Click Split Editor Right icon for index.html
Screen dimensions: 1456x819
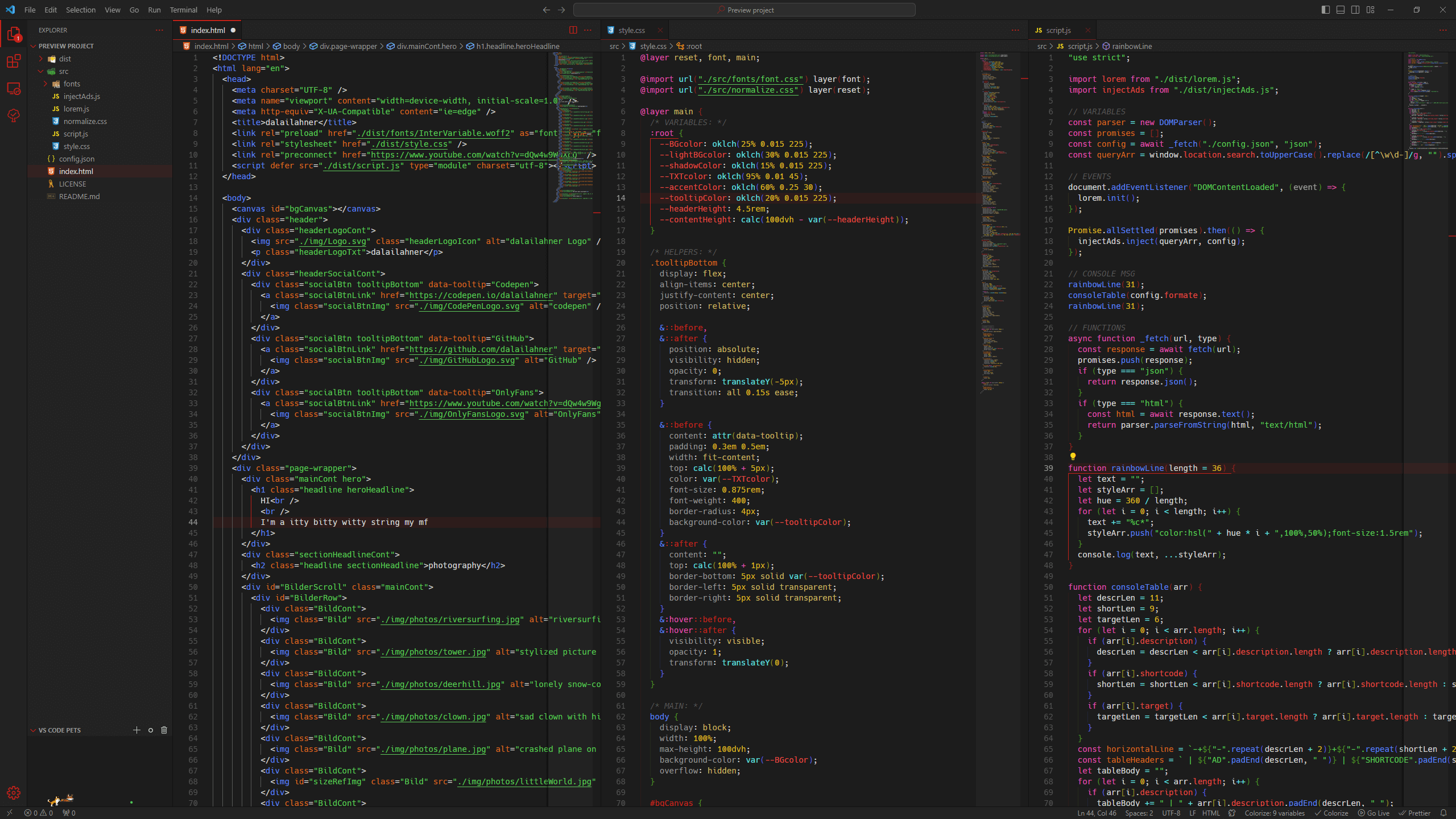(x=573, y=30)
